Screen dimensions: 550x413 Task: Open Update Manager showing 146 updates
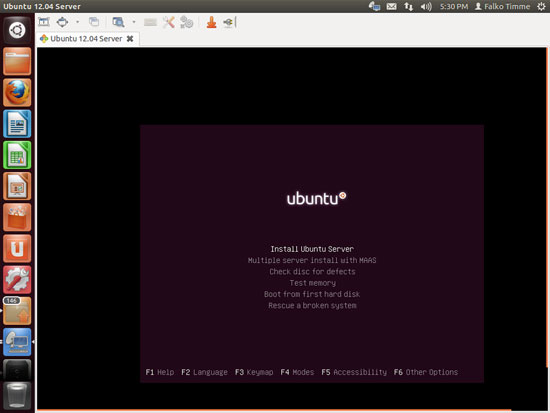point(17,311)
